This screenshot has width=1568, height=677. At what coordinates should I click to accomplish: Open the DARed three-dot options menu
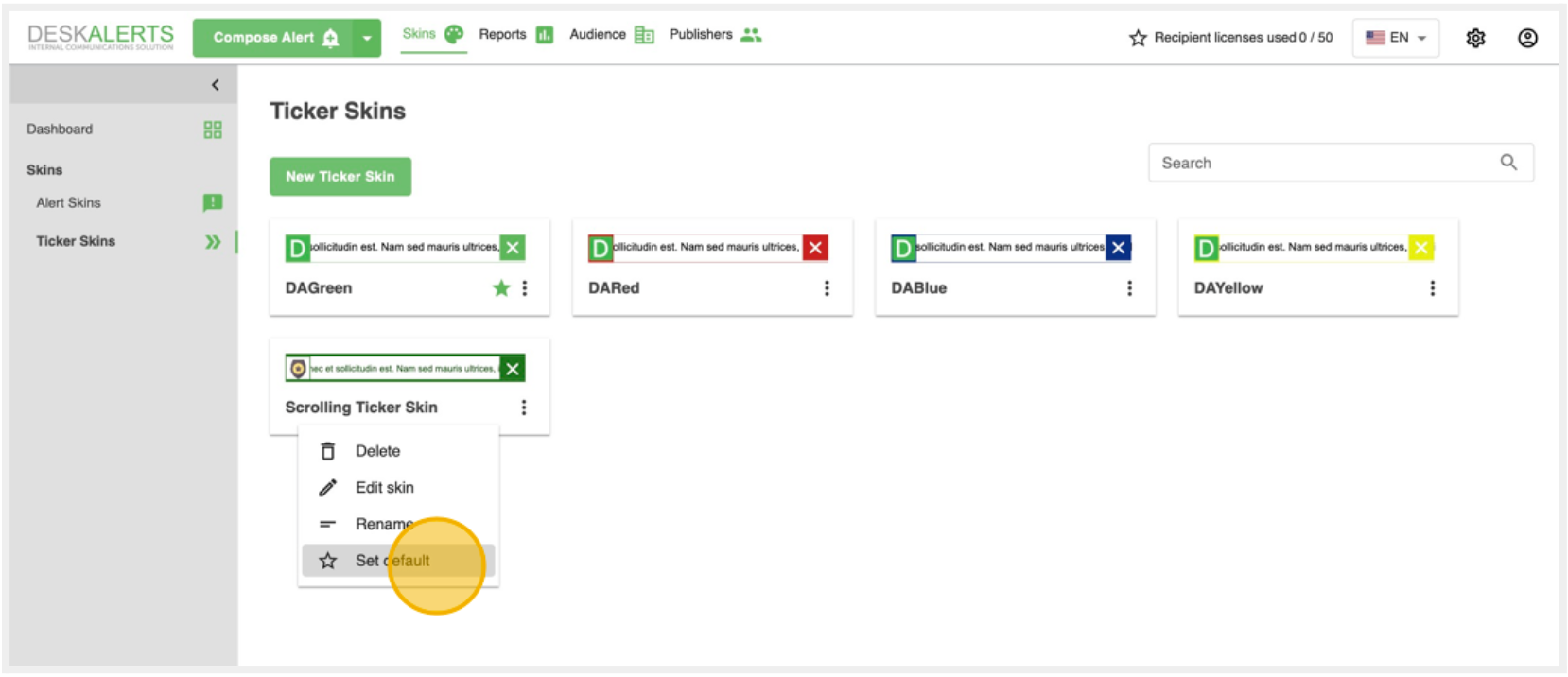point(827,288)
